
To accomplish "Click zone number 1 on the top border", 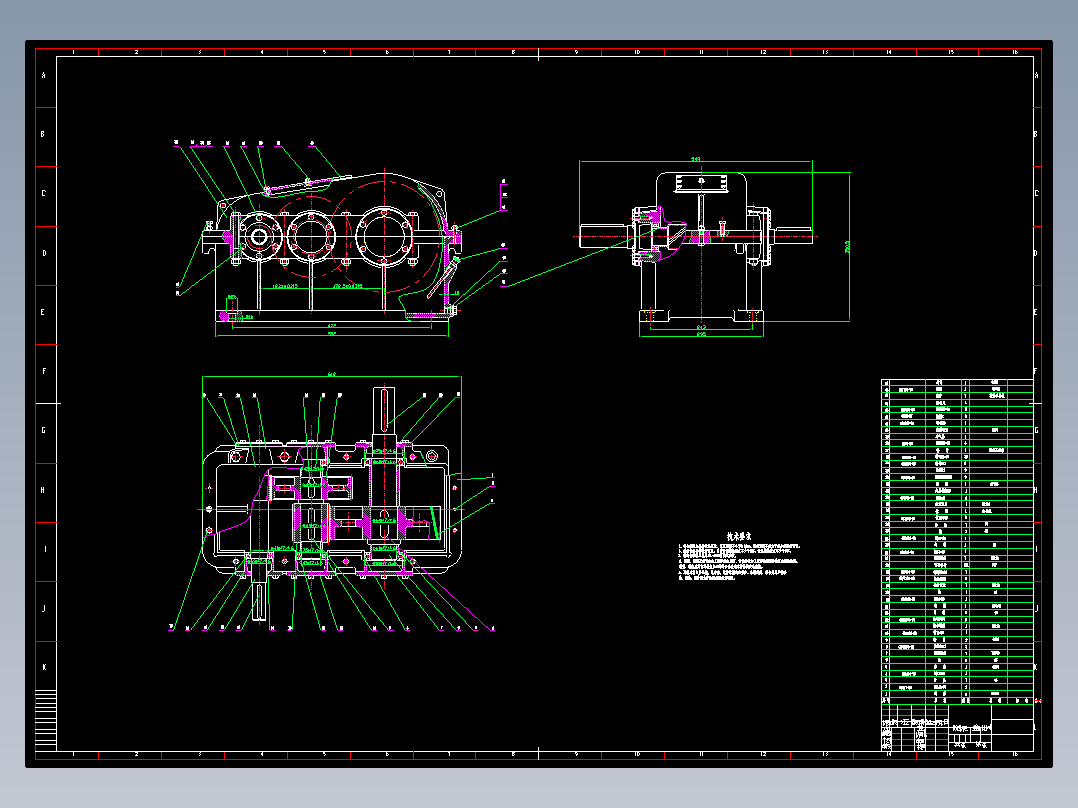I will coord(74,52).
